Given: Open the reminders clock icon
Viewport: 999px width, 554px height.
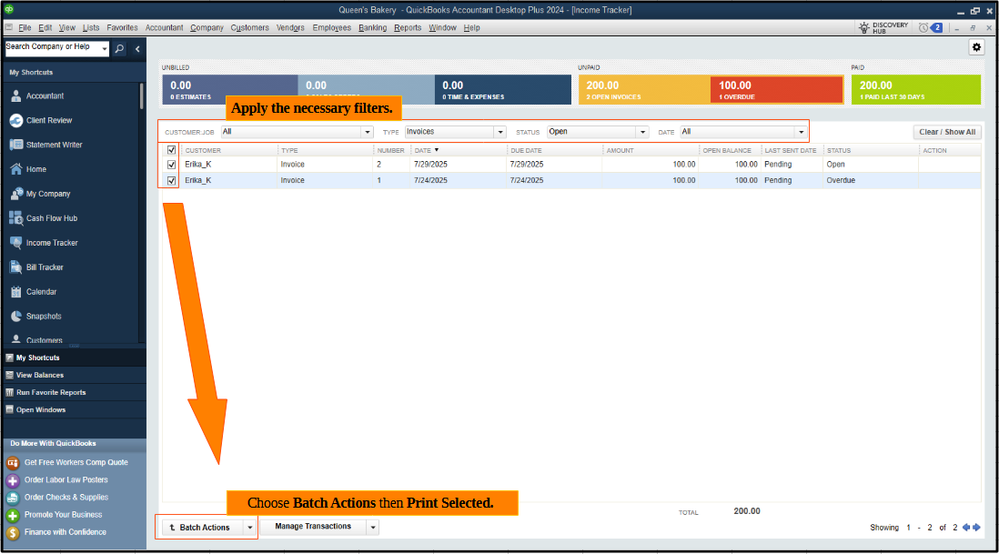Looking at the screenshot, I should [x=923, y=27].
